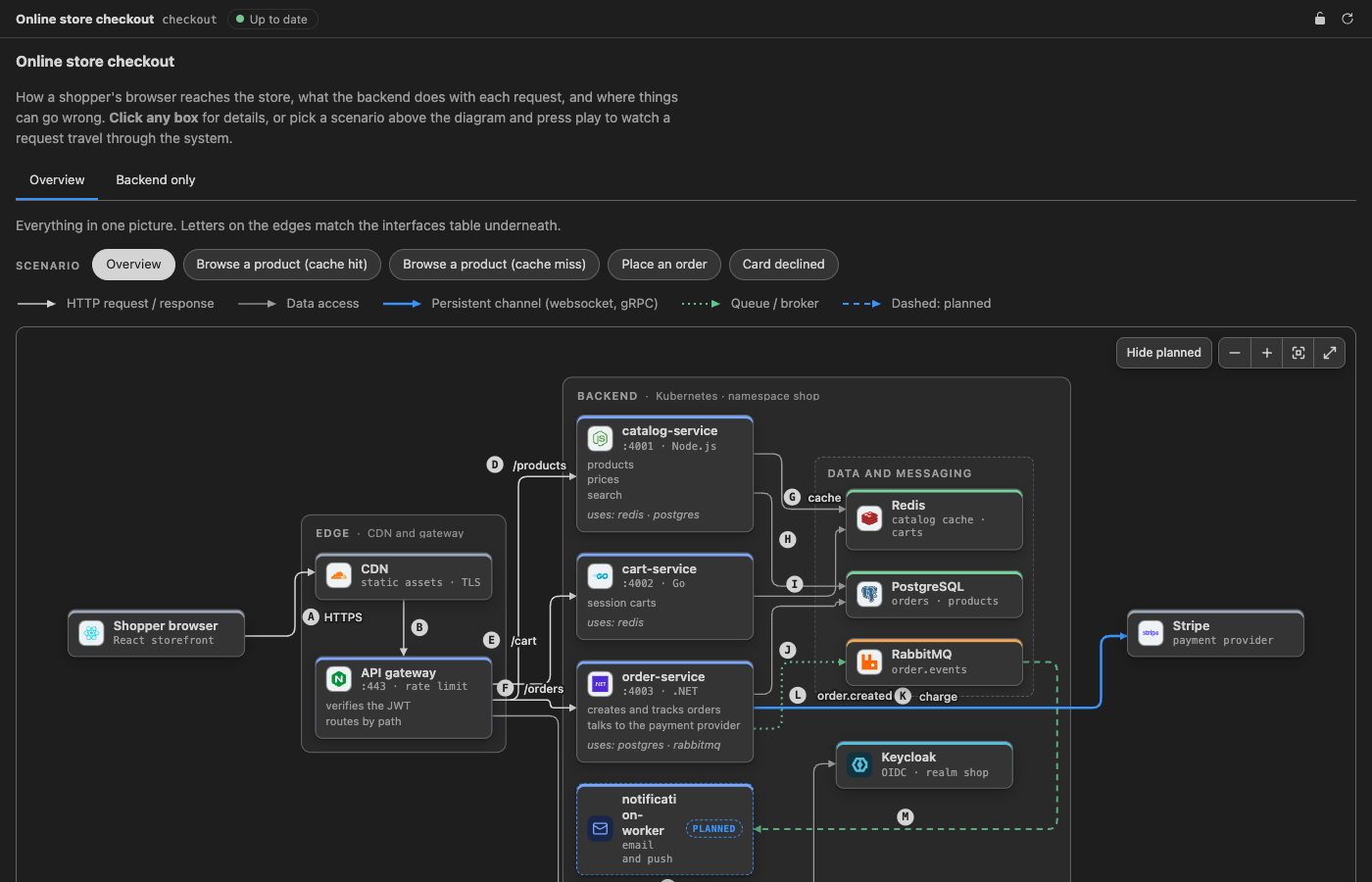This screenshot has height=882, width=1372.
Task: Click the lock icon in the header
Action: coord(1320,19)
